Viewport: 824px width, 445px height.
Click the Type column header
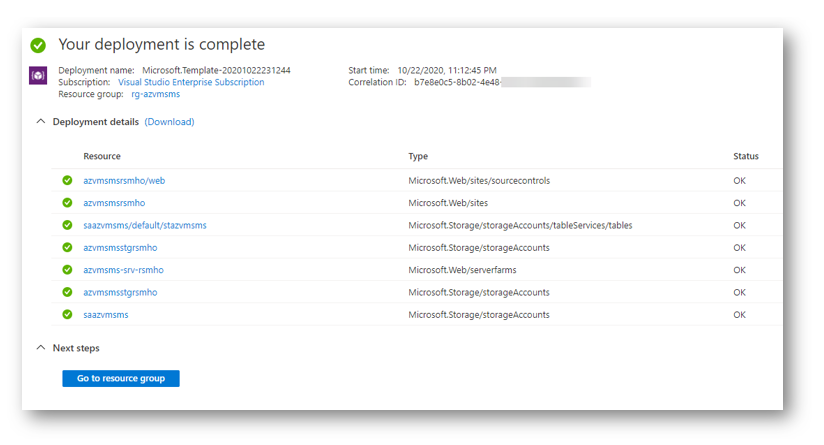(x=418, y=156)
